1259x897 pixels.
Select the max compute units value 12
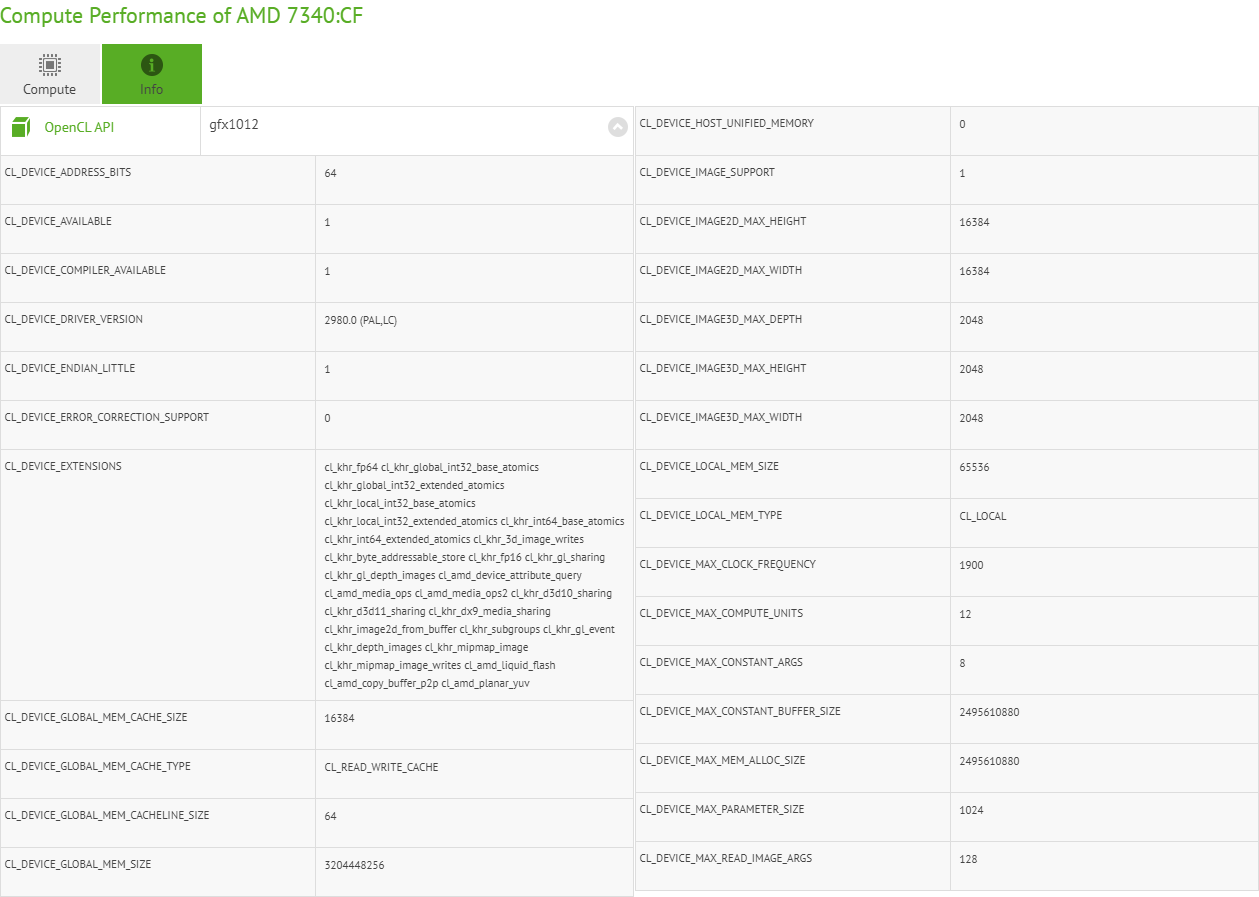[966, 614]
